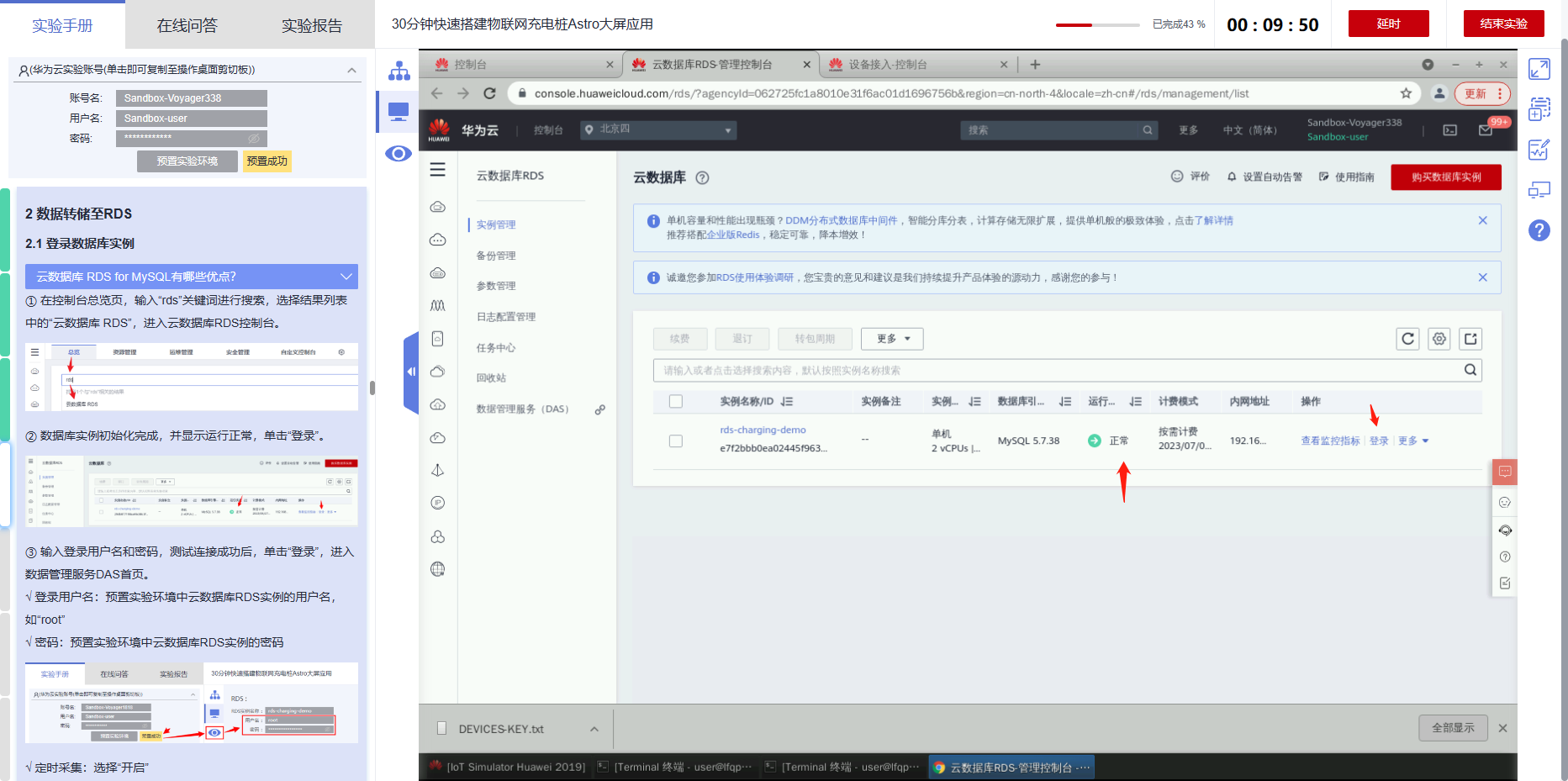Click the instance search input field

pos(1068,370)
